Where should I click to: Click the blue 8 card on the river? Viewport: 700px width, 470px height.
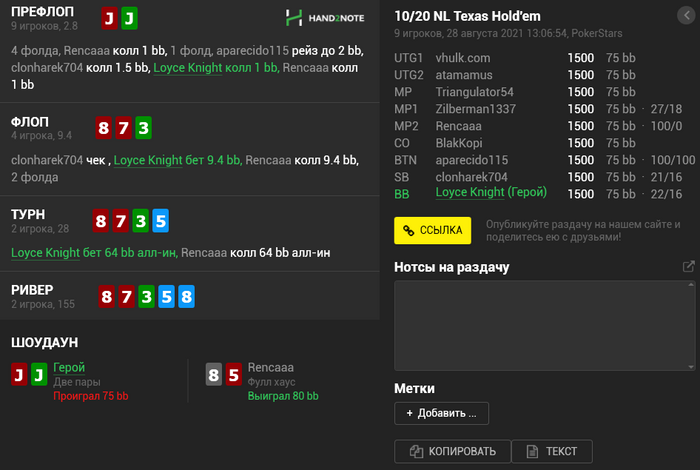coord(187,296)
